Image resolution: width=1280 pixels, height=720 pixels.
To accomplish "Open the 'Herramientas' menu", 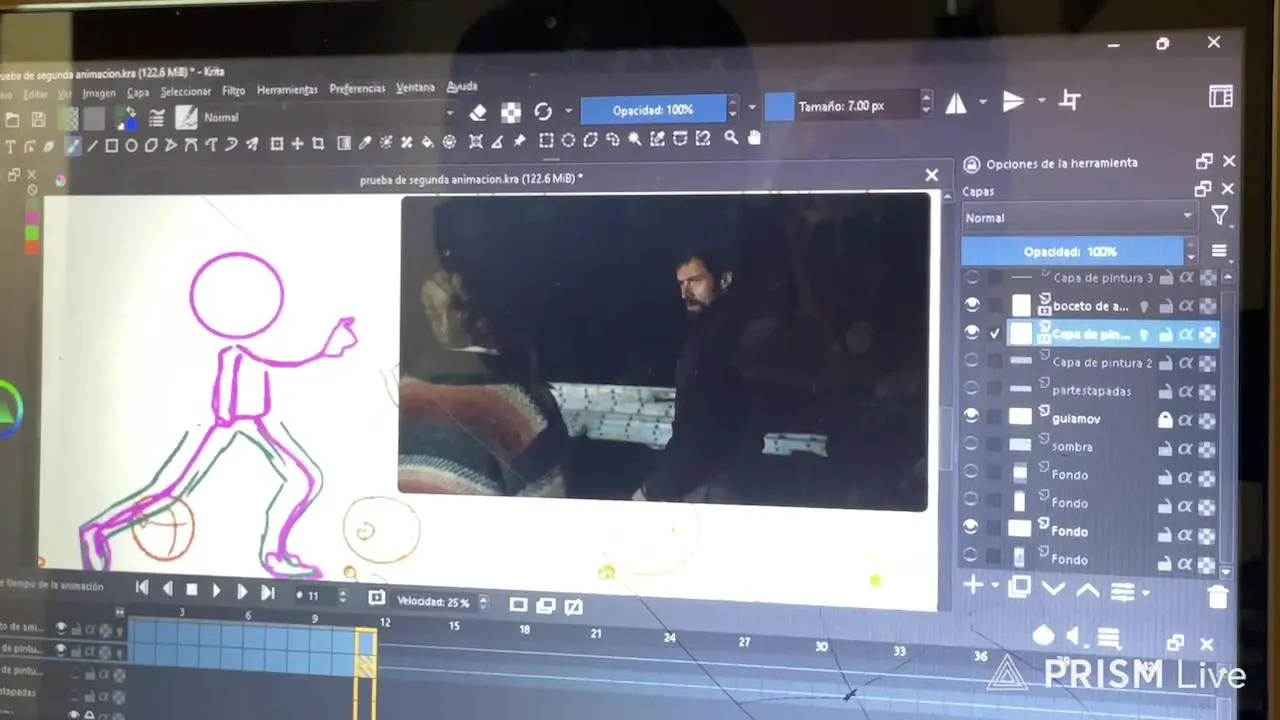I will (x=287, y=89).
